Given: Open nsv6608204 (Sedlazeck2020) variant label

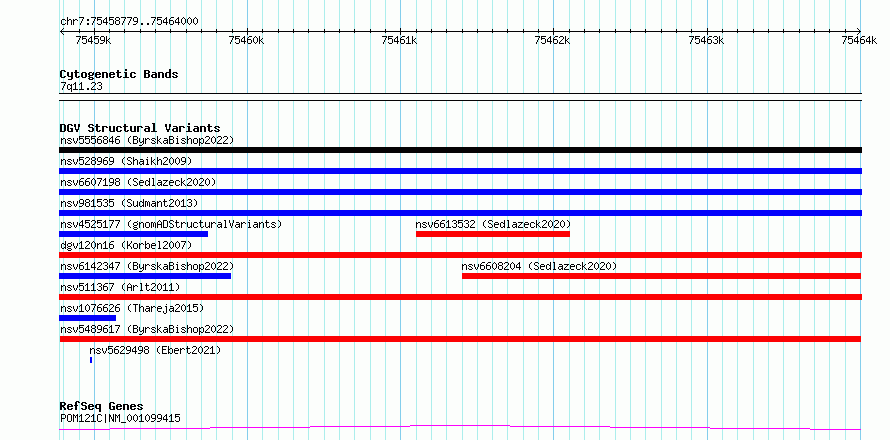Looking at the screenshot, I should pyautogui.click(x=539, y=266).
